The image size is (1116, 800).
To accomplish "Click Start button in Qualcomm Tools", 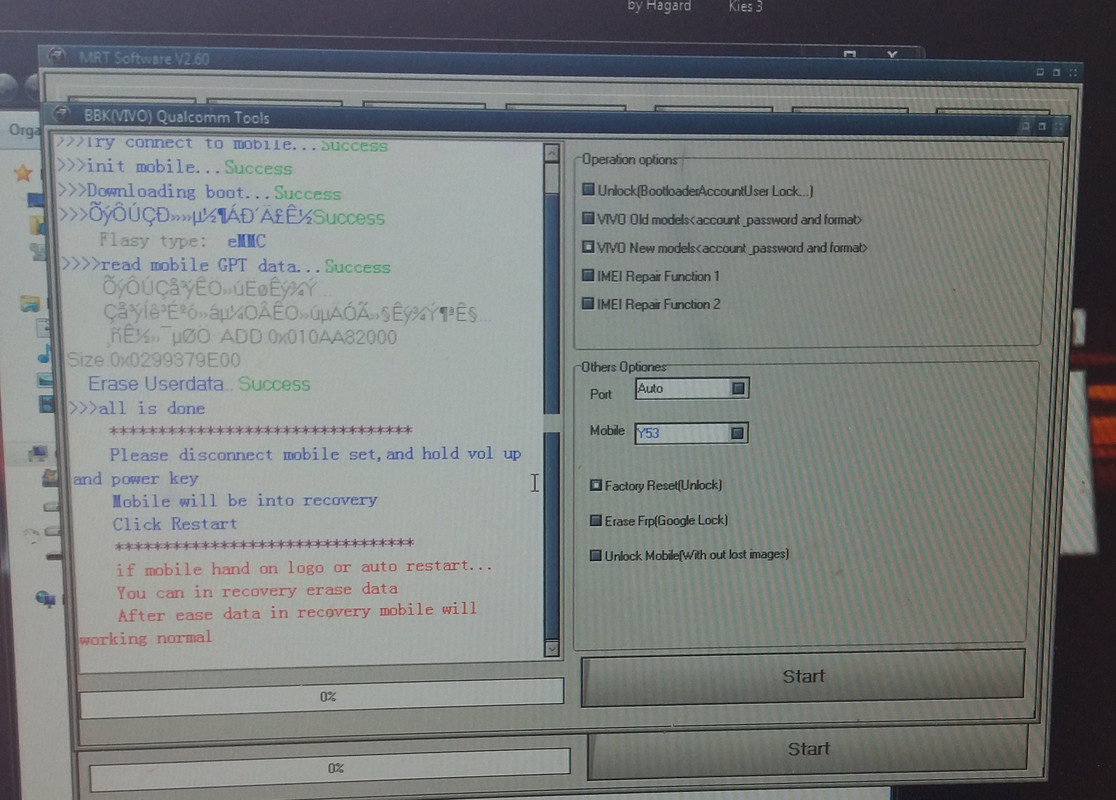I will pos(803,677).
